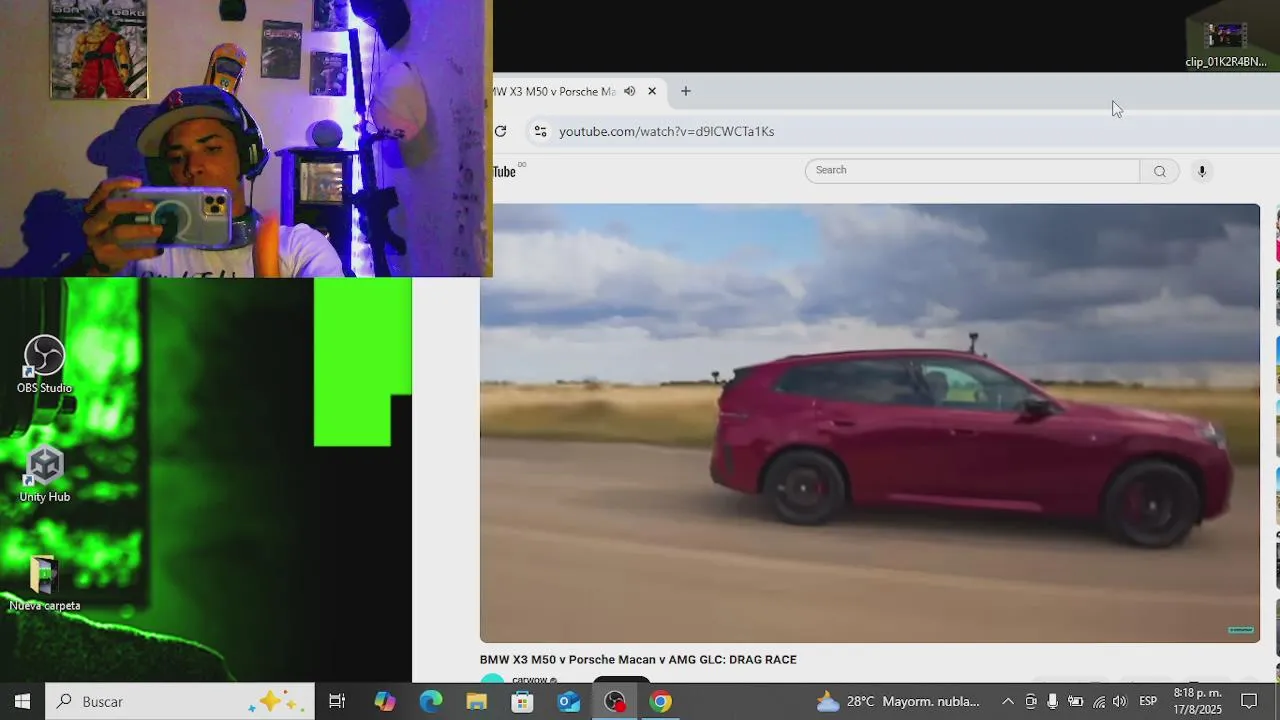Open the clock and date flyout

pyautogui.click(x=1198, y=702)
